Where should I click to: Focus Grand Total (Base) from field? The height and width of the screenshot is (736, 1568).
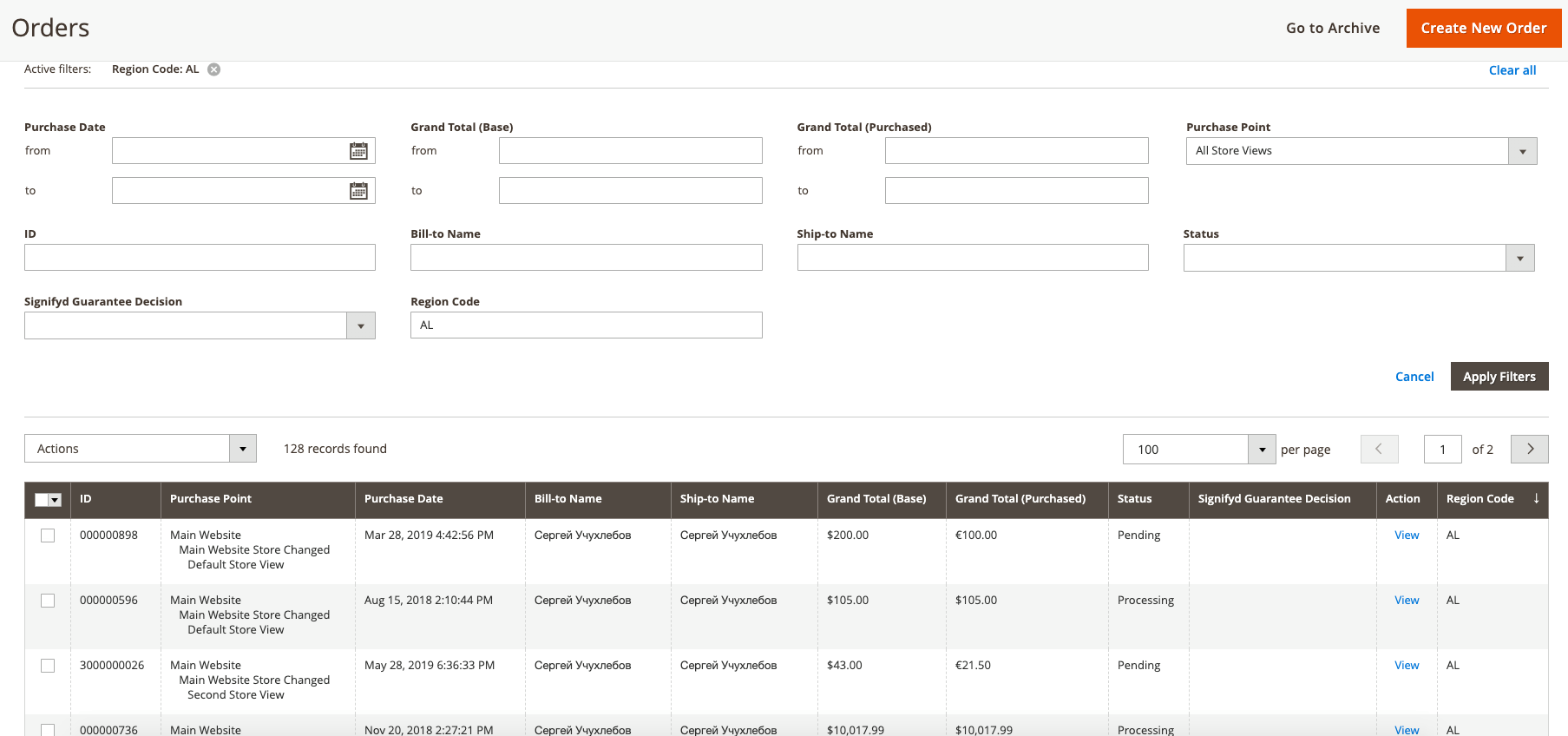(631, 151)
